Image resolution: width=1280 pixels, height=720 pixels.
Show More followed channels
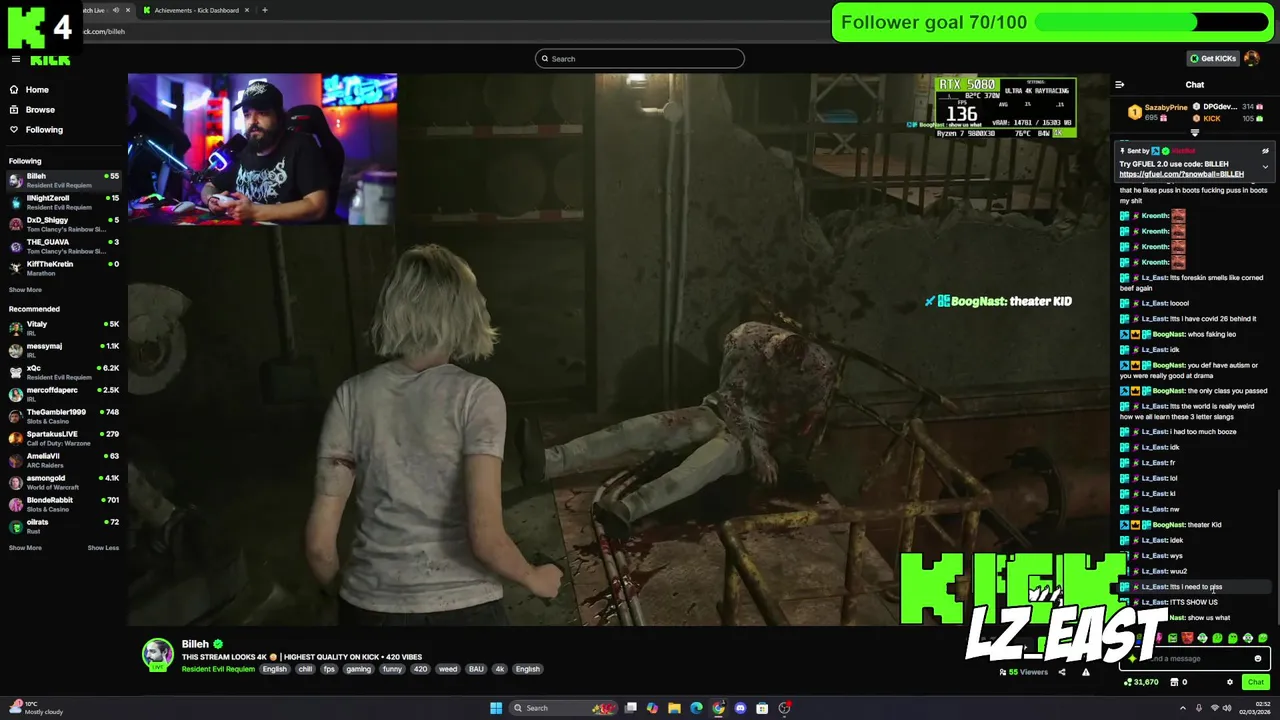pos(25,290)
